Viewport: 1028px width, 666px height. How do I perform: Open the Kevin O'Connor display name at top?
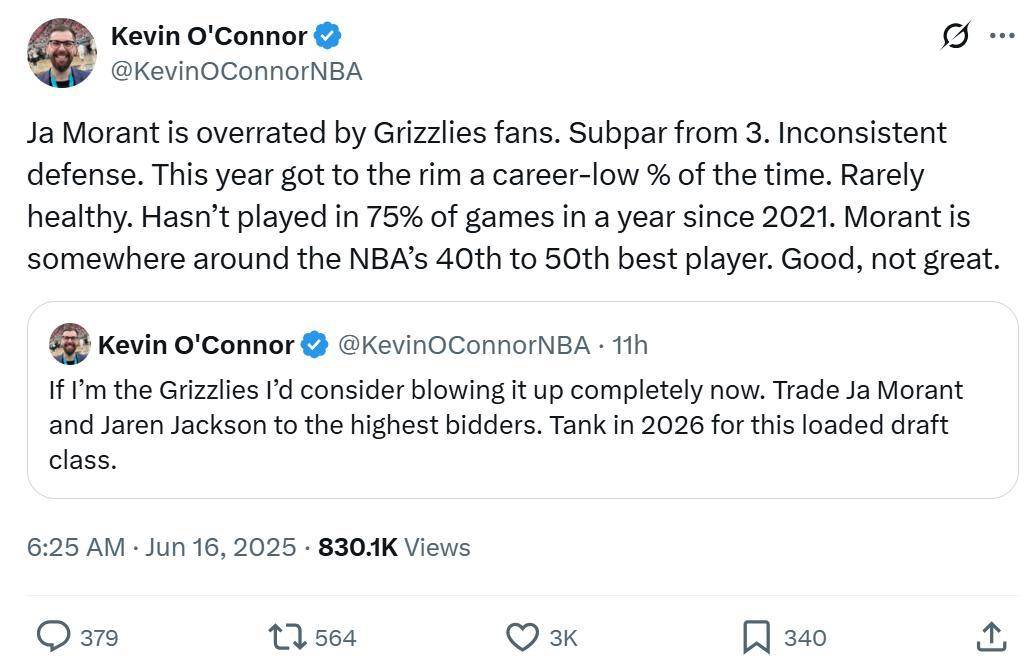208,36
